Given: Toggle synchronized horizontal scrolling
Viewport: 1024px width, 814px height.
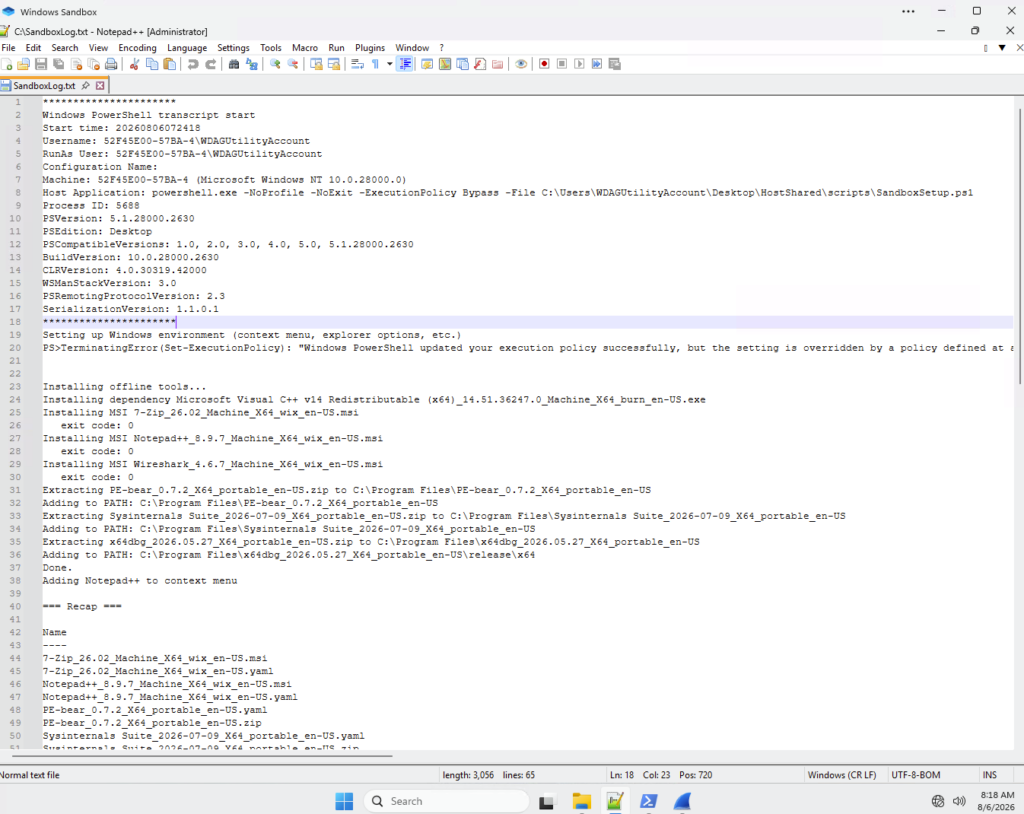Looking at the screenshot, I should pos(334,64).
